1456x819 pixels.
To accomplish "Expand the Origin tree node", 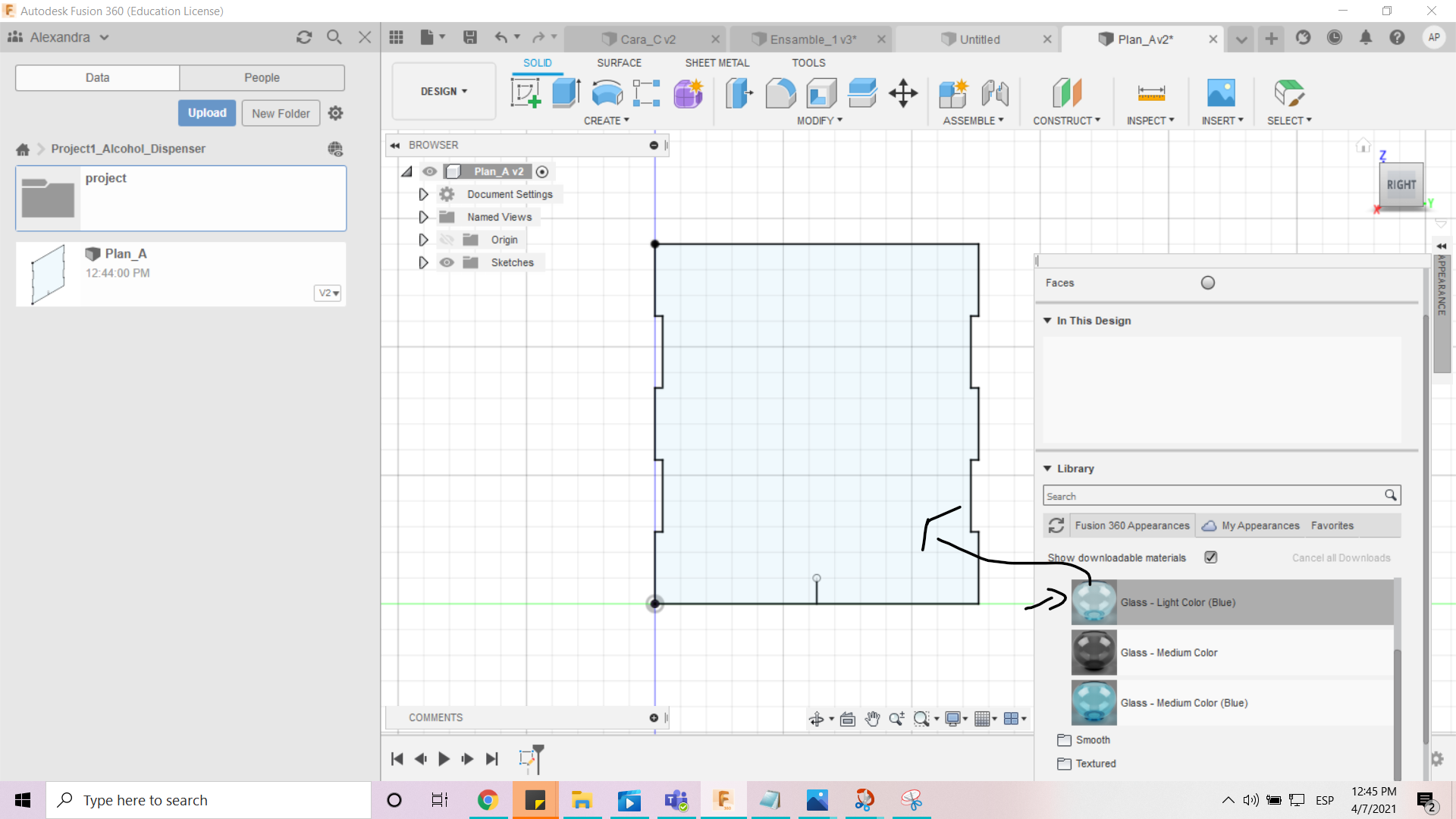I will tap(423, 240).
